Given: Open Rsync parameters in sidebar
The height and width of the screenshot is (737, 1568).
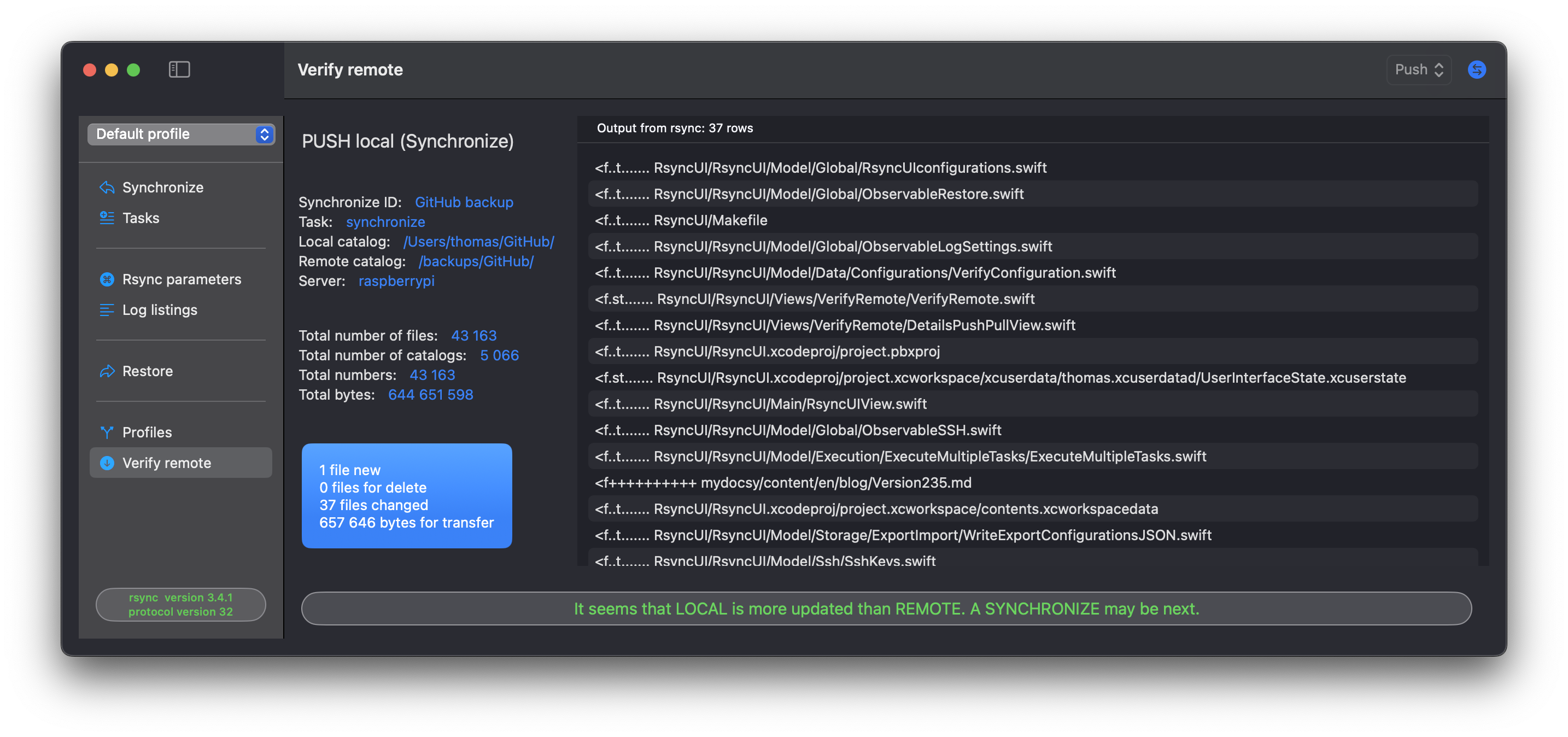Looking at the screenshot, I should pyautogui.click(x=181, y=279).
